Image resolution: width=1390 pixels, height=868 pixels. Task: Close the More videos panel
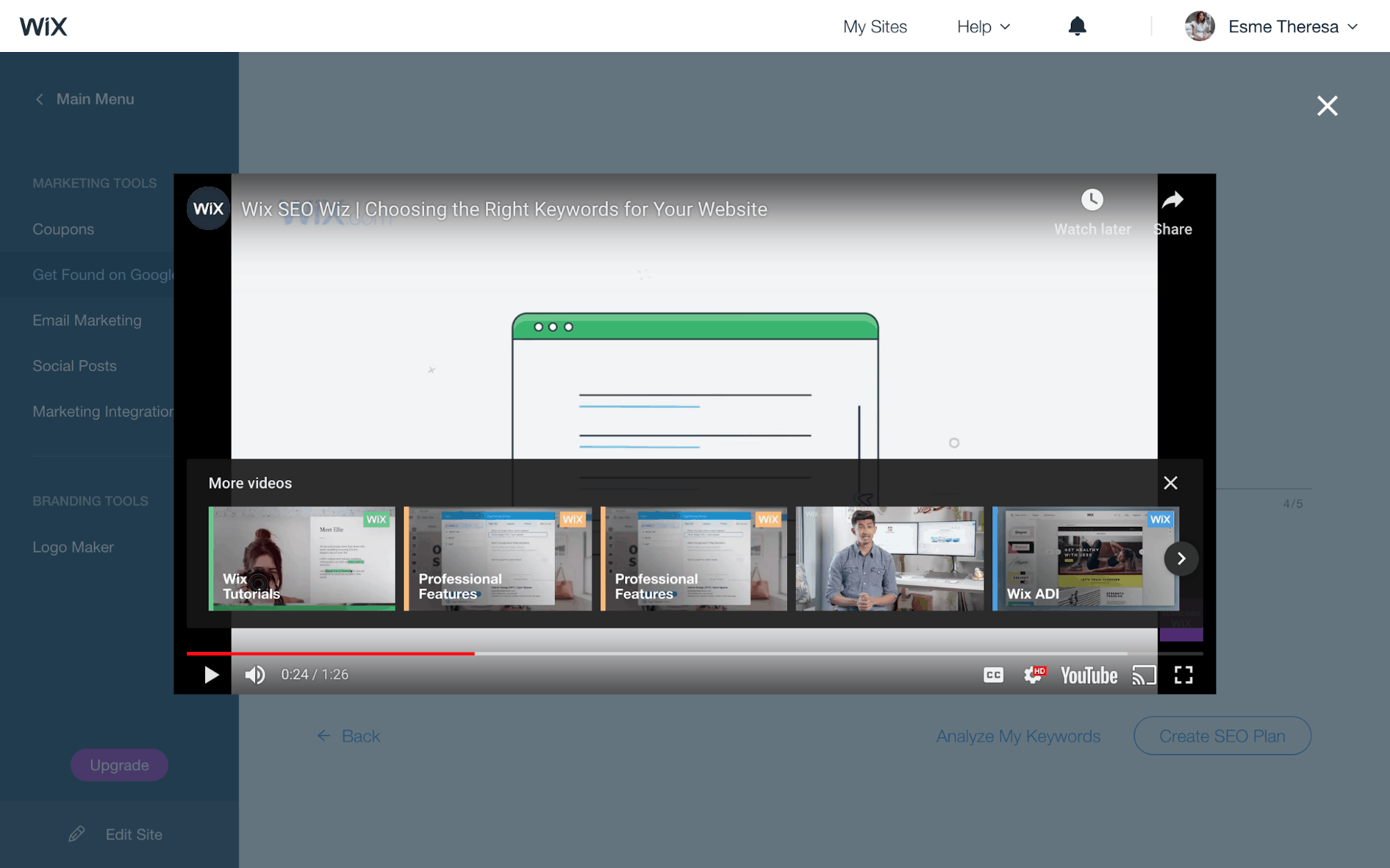click(x=1170, y=483)
